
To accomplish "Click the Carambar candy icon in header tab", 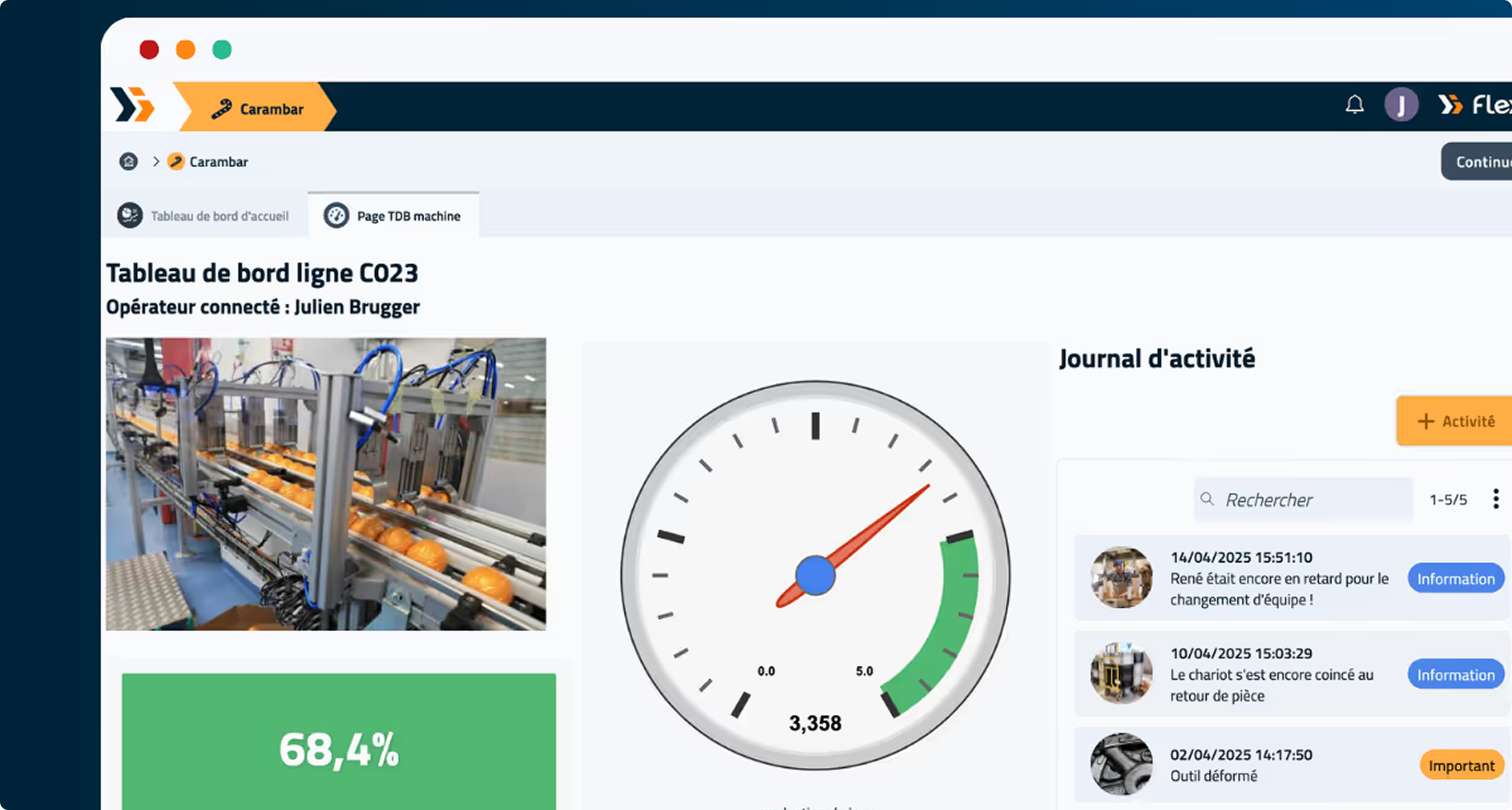I will pyautogui.click(x=222, y=109).
